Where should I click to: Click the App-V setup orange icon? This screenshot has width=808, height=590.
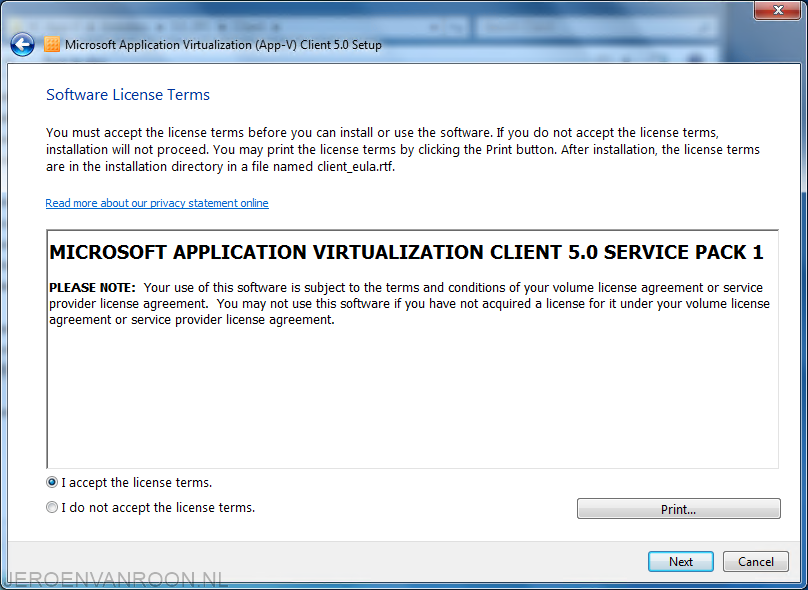(x=52, y=45)
